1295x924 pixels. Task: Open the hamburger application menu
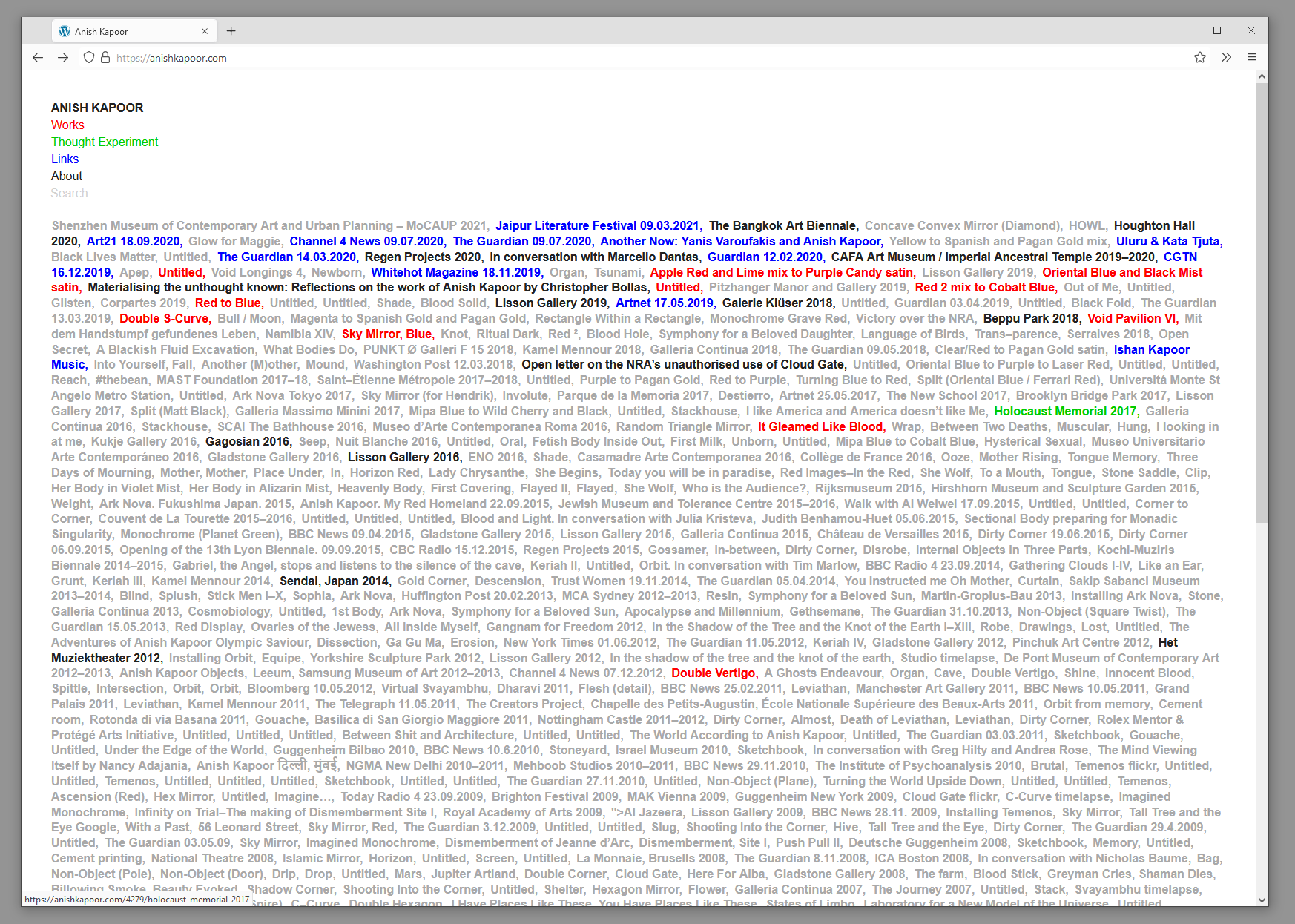click(1252, 57)
